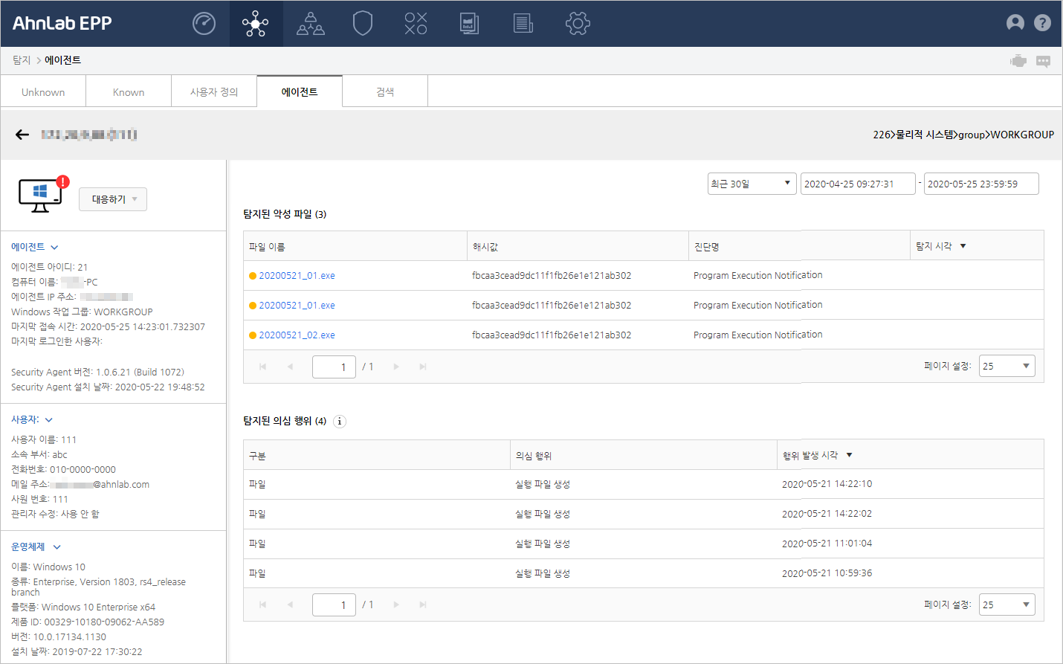Expand the 최근 30일 period dropdown
Screen dimensions: 1063x664
tap(751, 184)
